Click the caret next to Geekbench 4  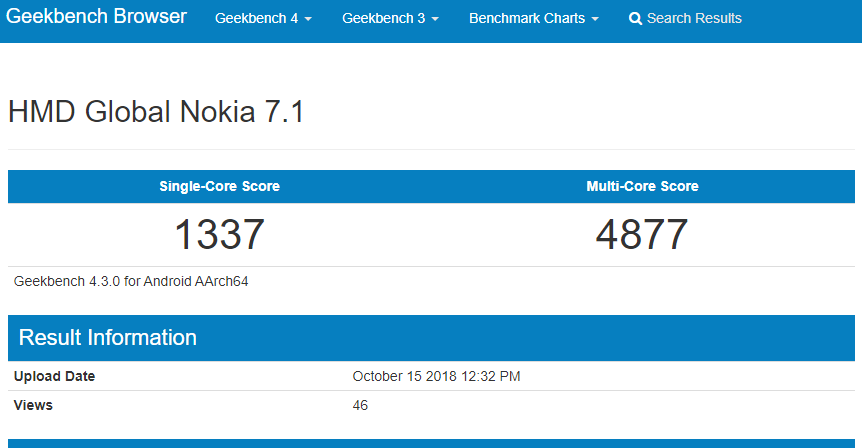pyautogui.click(x=308, y=19)
